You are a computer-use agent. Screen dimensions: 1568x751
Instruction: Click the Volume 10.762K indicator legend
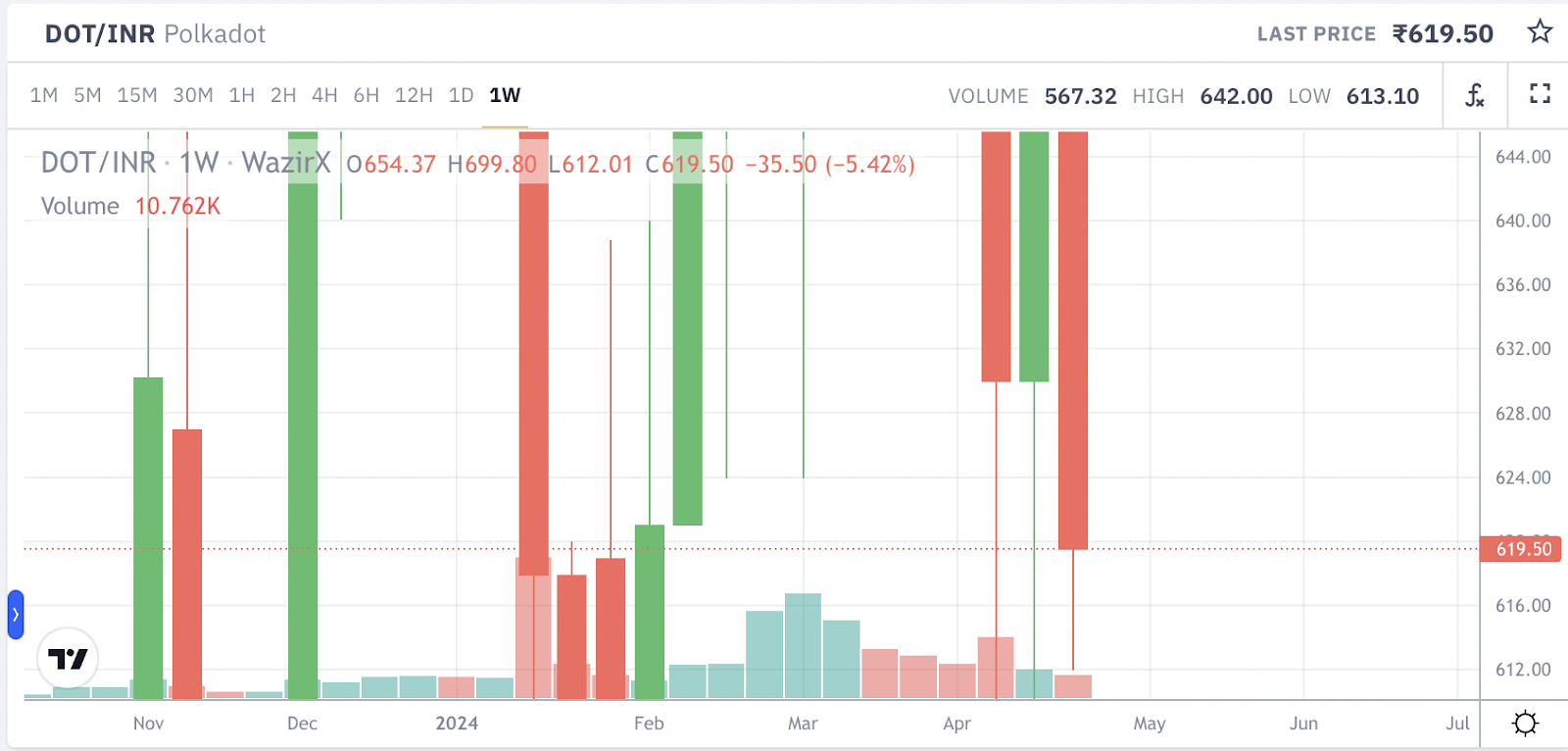point(130,206)
